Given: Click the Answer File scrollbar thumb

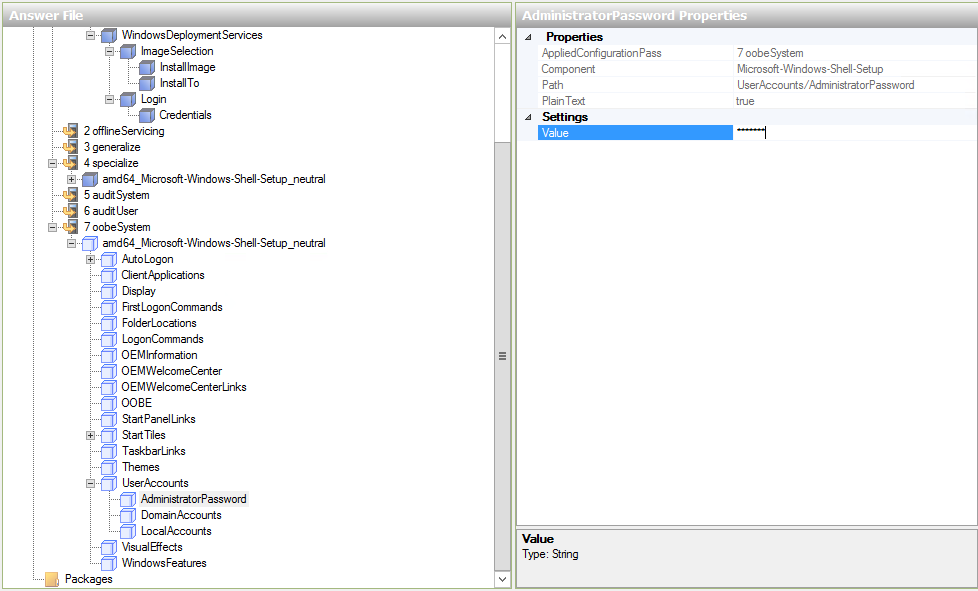Looking at the screenshot, I should tap(503, 356).
